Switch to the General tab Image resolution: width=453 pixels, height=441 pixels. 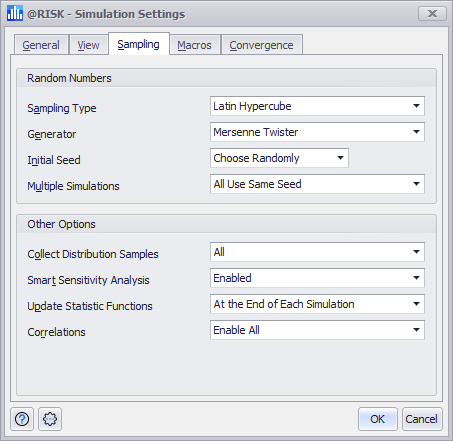click(41, 45)
